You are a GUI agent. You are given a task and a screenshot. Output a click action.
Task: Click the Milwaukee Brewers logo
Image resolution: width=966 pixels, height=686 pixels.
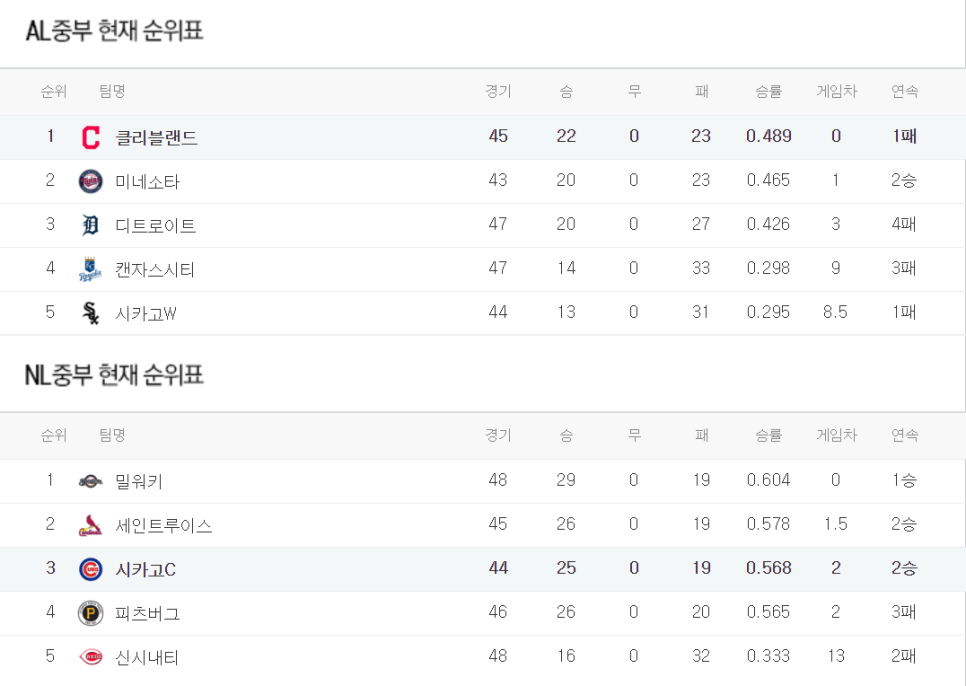click(x=91, y=482)
